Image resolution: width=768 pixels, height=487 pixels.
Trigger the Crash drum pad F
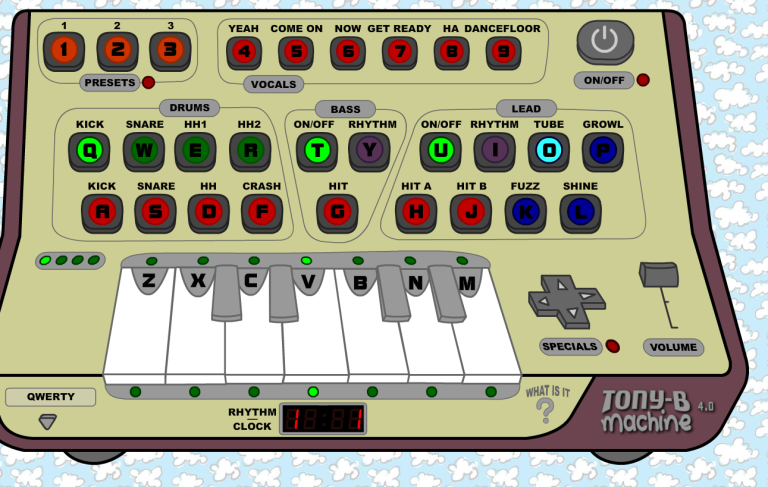[x=261, y=211]
